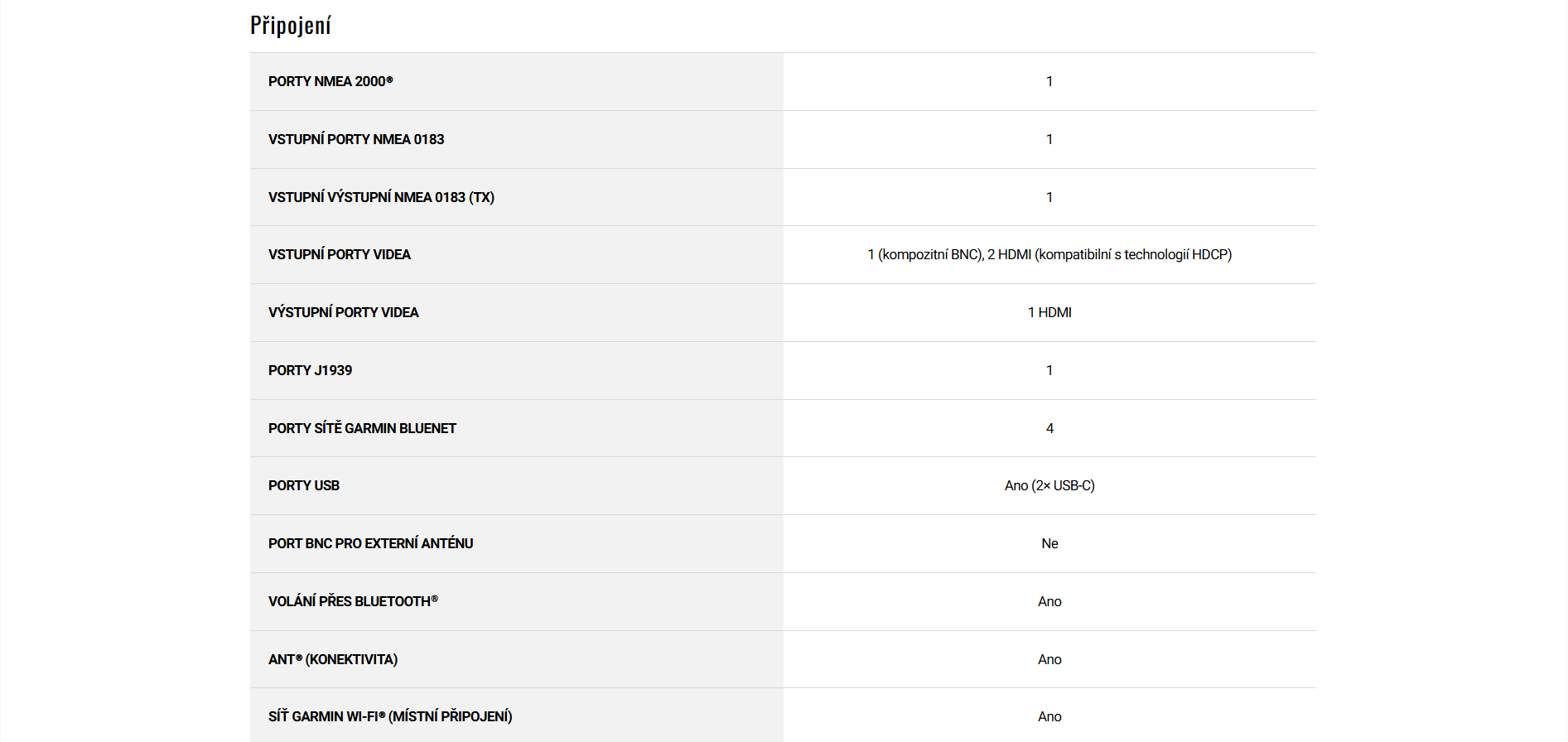Click the PORTY SÍTĚ GARMIN BLUENET label
The height and width of the screenshot is (742, 1568).
coord(362,428)
